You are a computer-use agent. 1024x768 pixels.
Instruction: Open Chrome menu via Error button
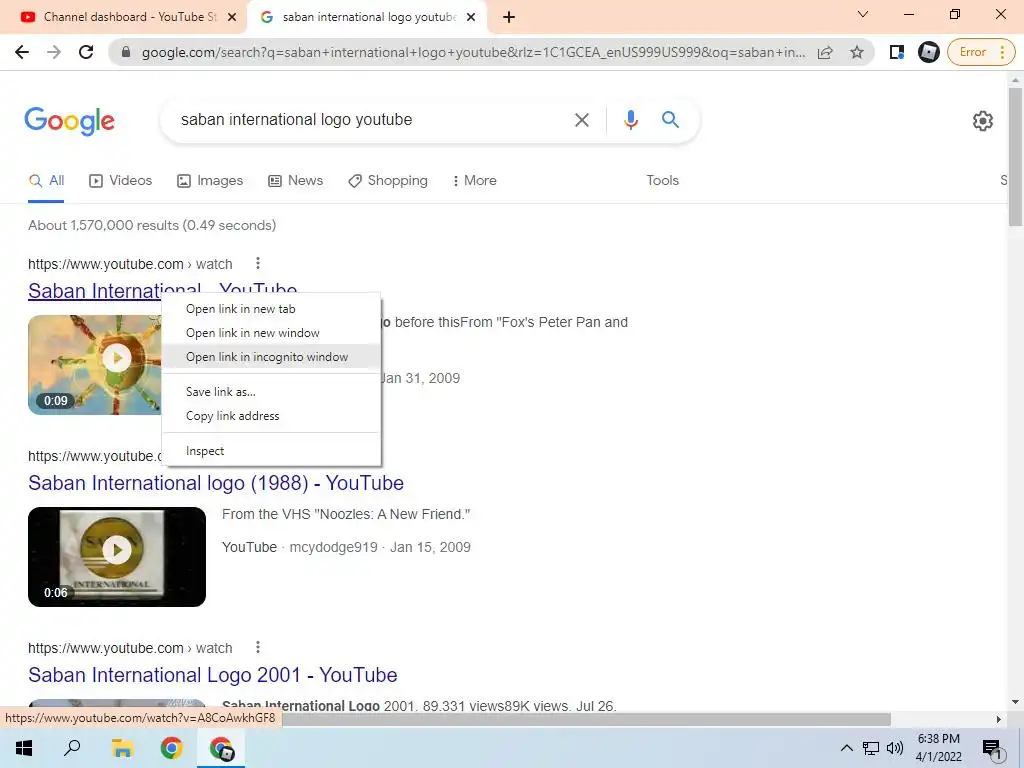click(981, 52)
